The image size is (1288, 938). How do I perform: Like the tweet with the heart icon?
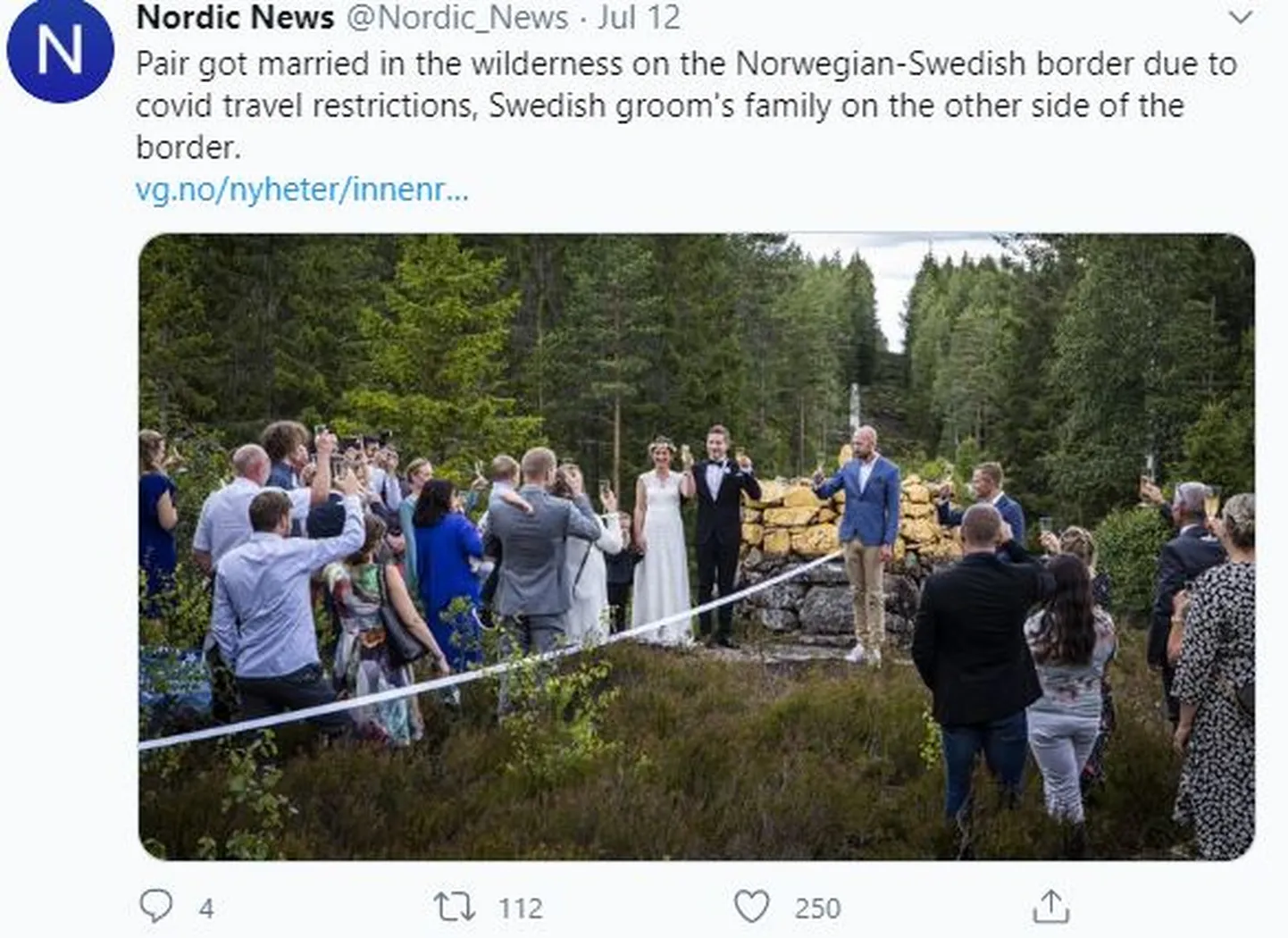coord(751,907)
